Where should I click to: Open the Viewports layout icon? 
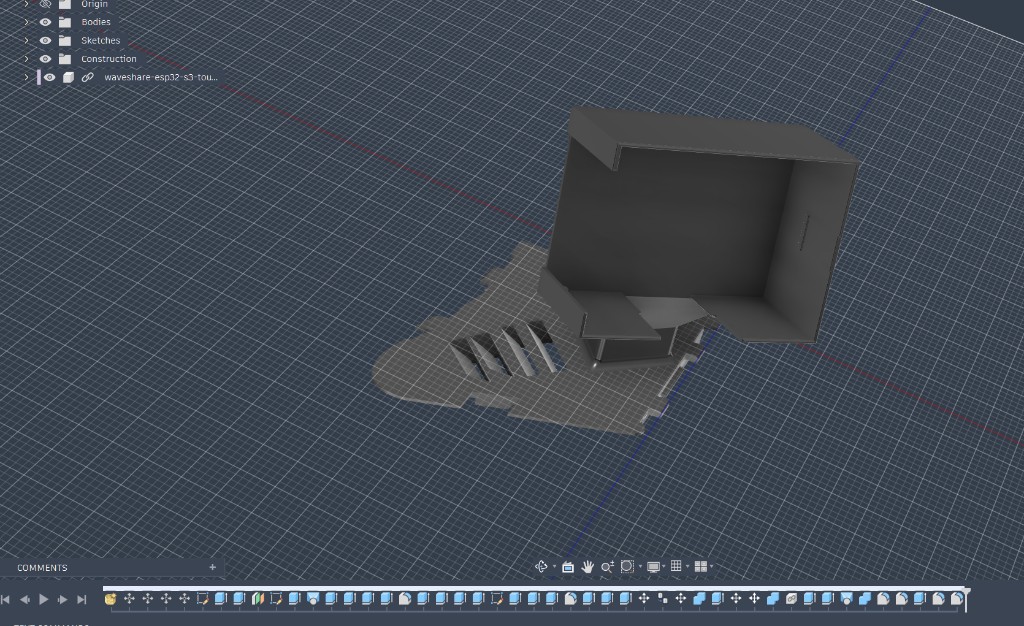coord(701,567)
